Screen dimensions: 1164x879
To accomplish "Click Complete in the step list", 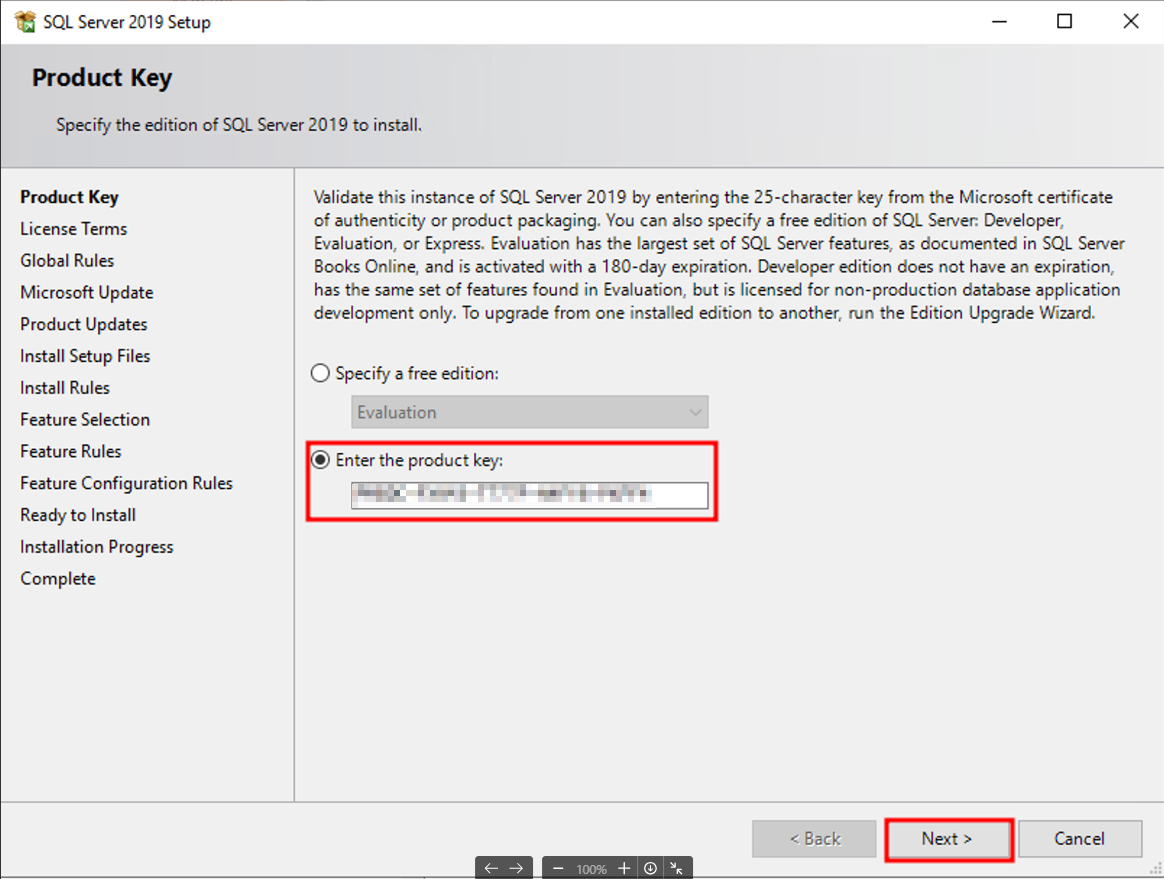I will click(58, 579).
